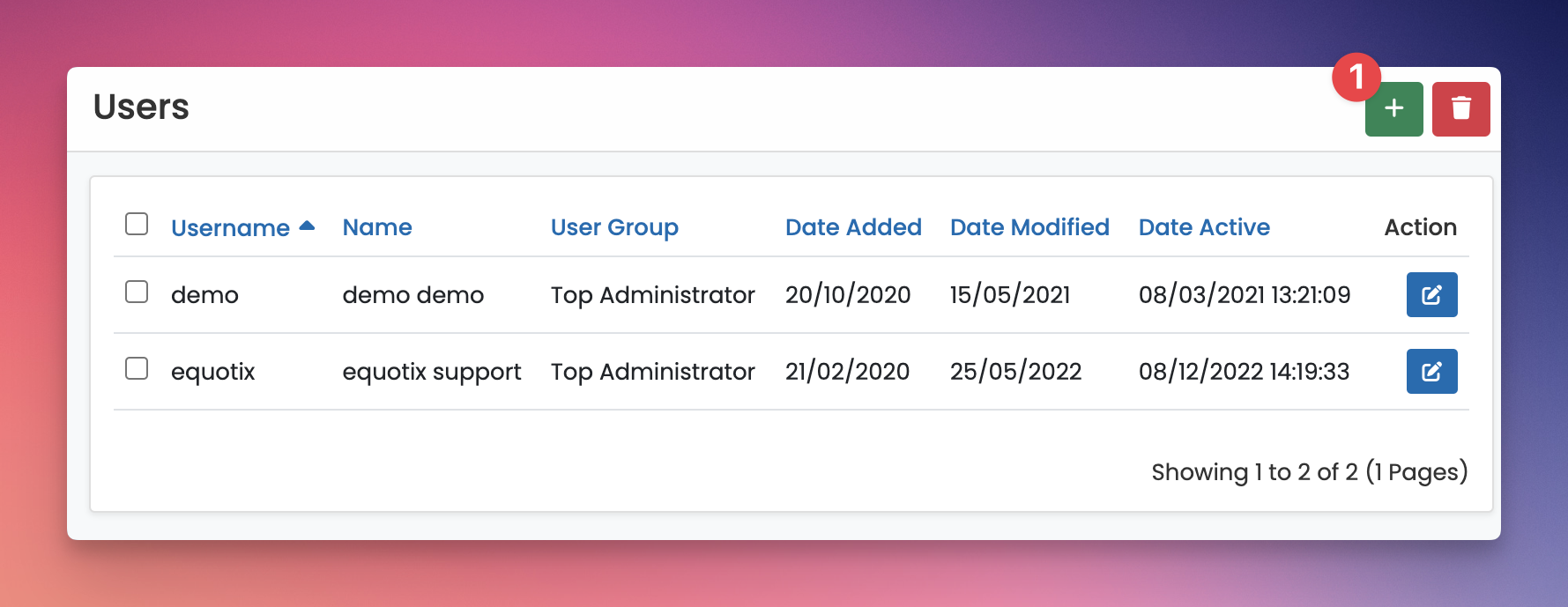Edit the demo user with pencil icon
The width and height of the screenshot is (1568, 607).
click(1431, 294)
